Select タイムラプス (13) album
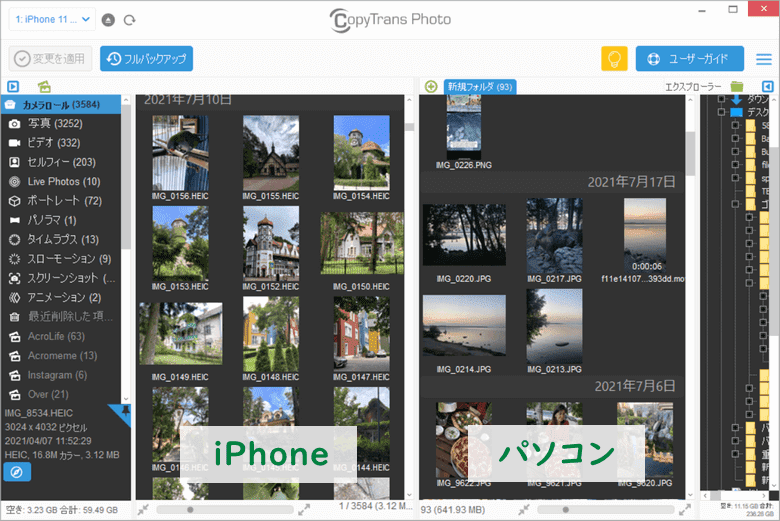 61,239
